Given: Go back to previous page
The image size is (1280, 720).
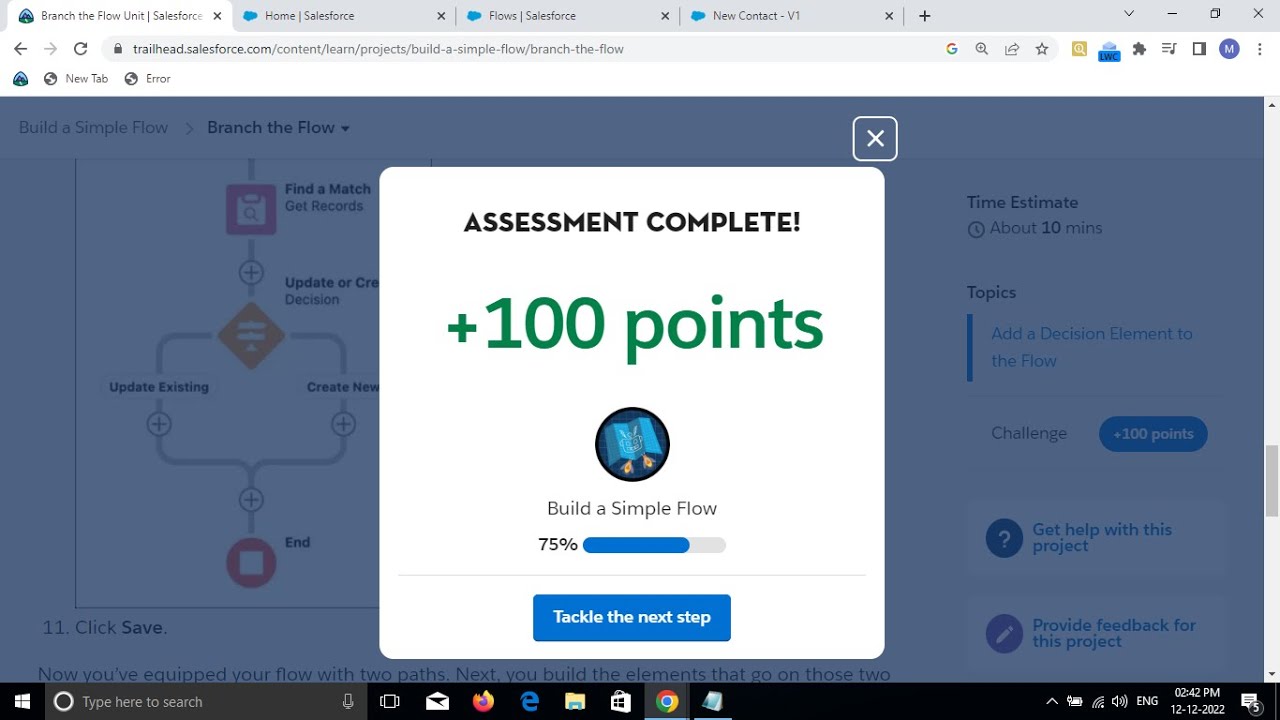Looking at the screenshot, I should [x=21, y=49].
